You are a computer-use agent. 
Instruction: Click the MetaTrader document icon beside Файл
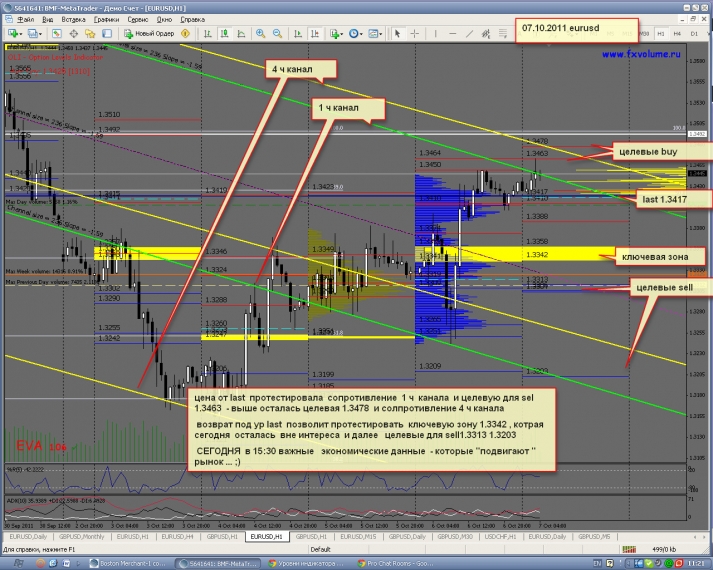(9, 20)
